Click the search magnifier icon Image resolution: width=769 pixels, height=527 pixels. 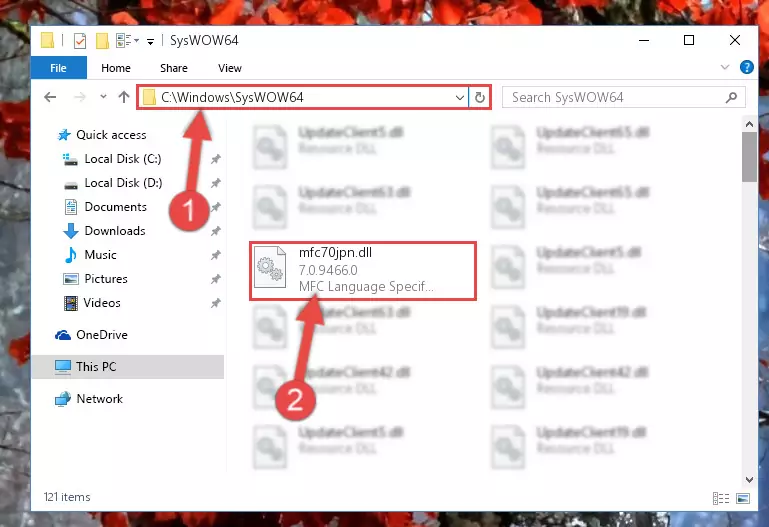coord(731,98)
